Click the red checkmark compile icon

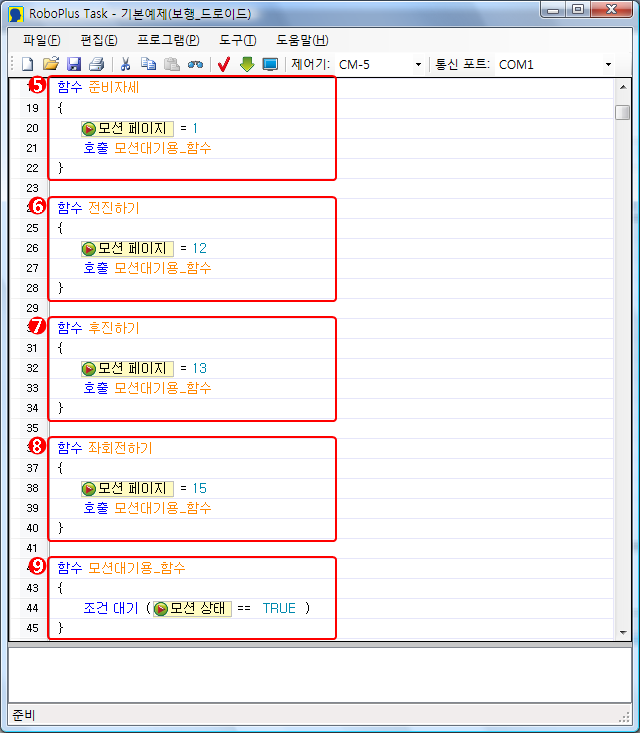(224, 64)
